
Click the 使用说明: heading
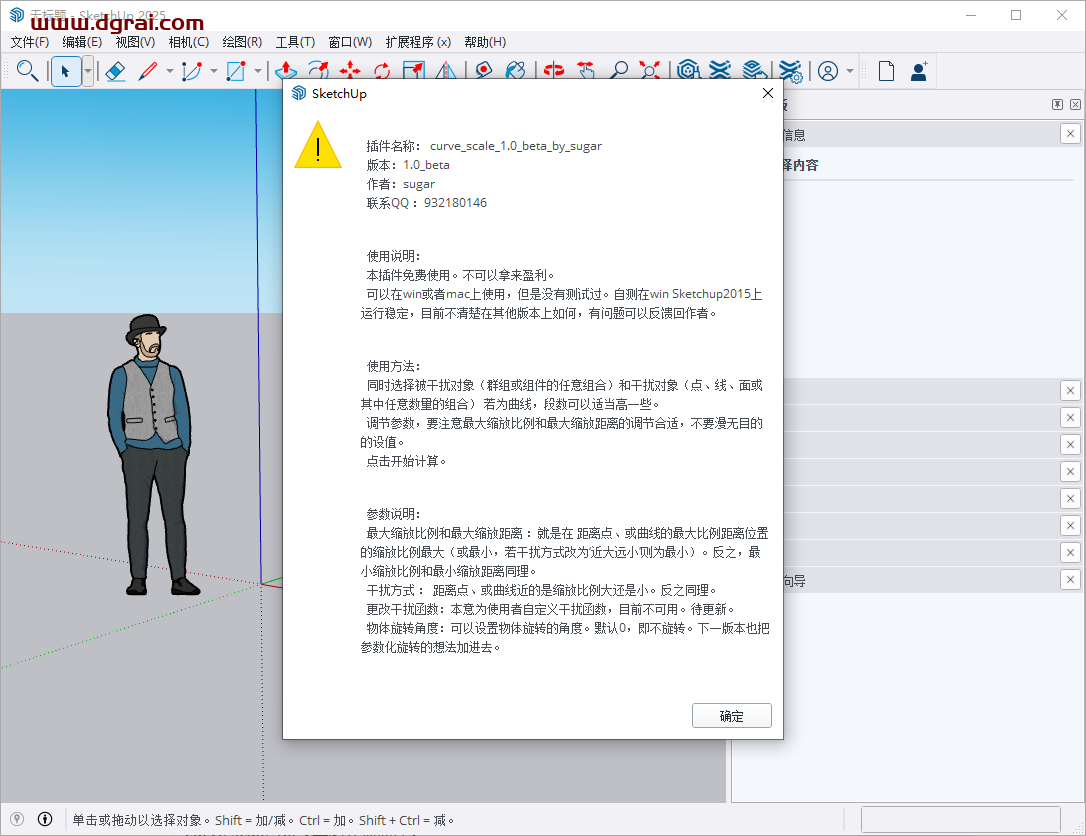pos(393,256)
